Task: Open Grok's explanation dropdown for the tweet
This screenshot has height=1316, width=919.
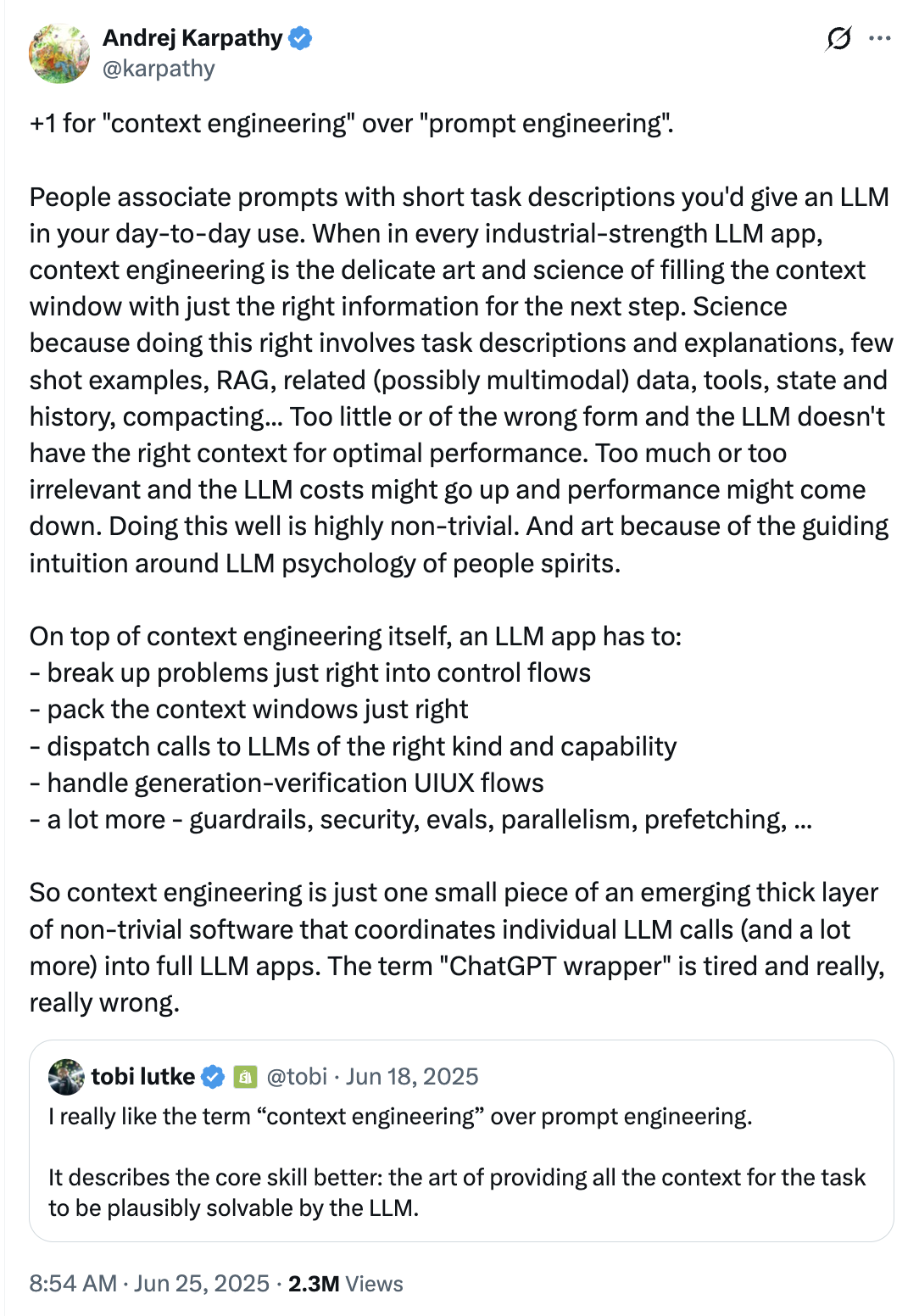Action: point(839,40)
